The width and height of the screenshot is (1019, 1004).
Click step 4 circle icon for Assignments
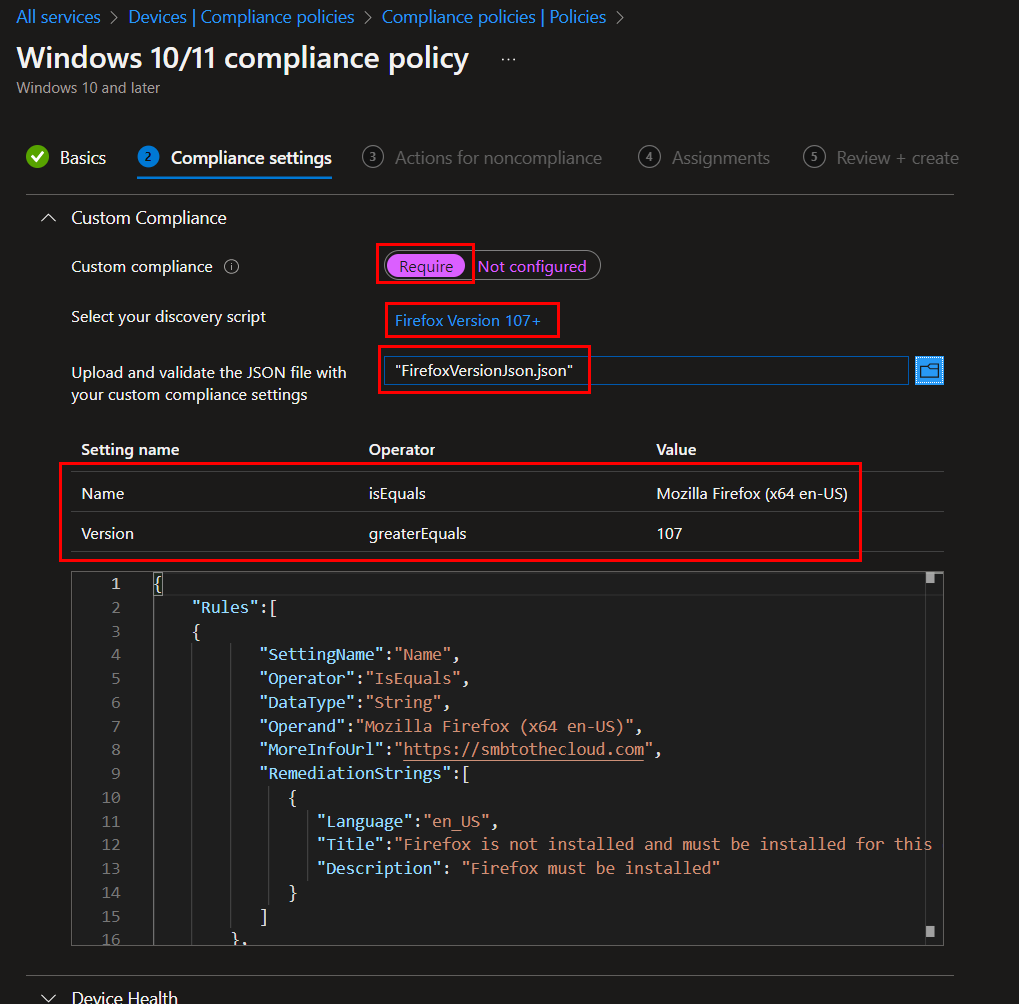pyautogui.click(x=649, y=157)
